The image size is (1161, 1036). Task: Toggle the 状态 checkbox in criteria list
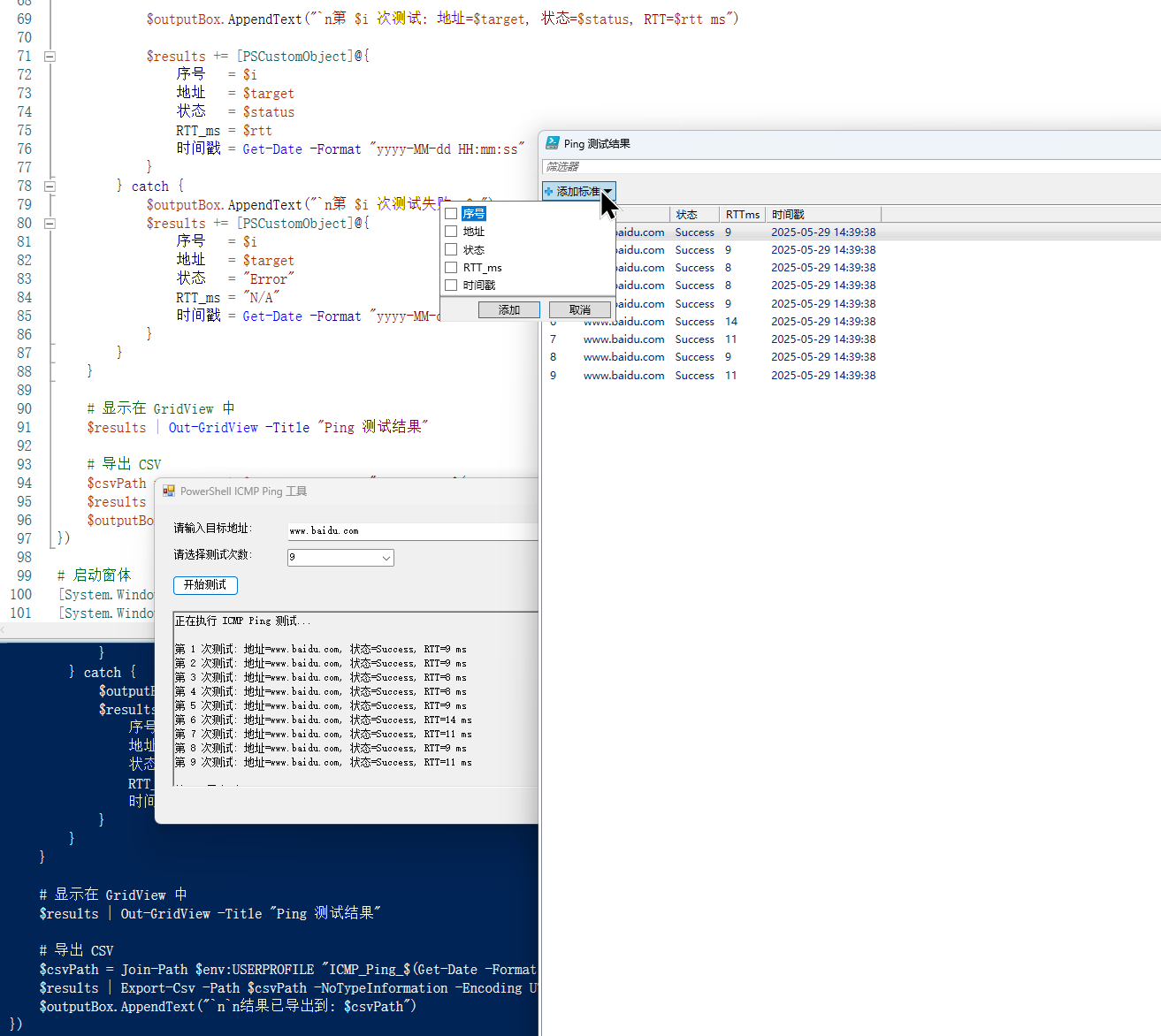click(x=451, y=249)
